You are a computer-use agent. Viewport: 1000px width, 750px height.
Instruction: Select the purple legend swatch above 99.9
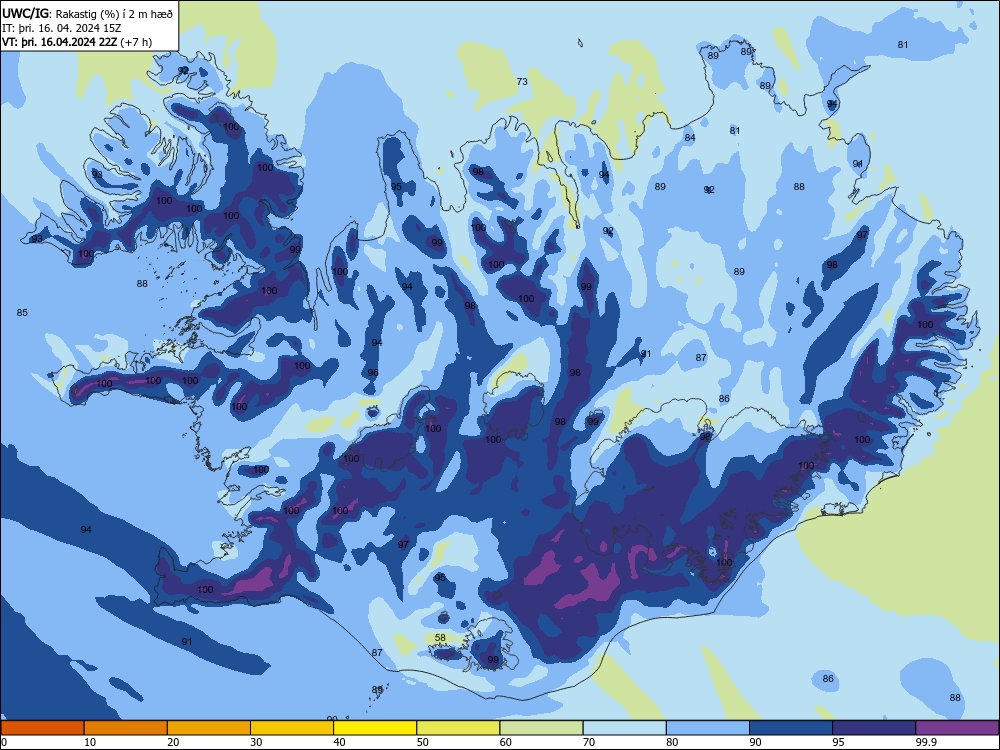957,728
